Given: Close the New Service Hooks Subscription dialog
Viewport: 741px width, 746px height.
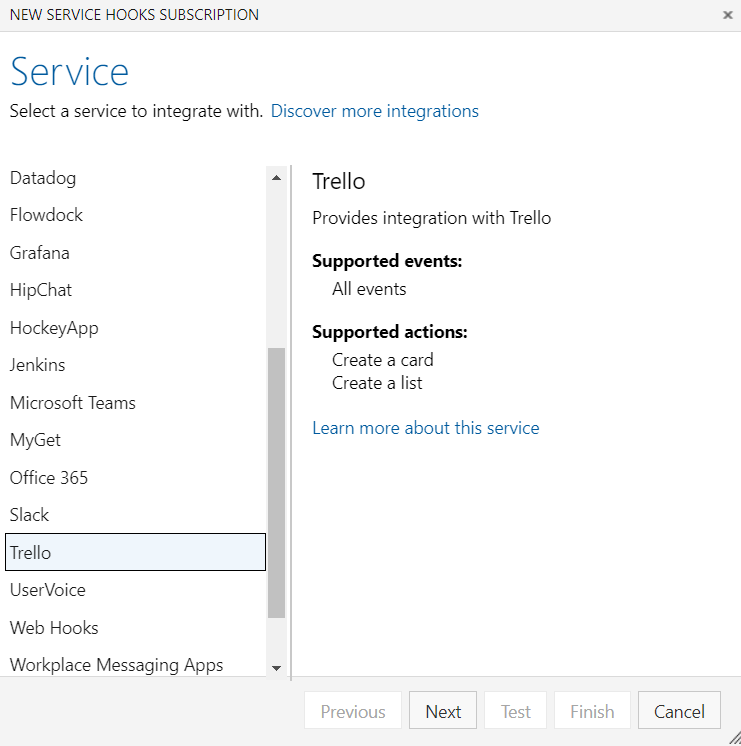Looking at the screenshot, I should pyautogui.click(x=727, y=15).
